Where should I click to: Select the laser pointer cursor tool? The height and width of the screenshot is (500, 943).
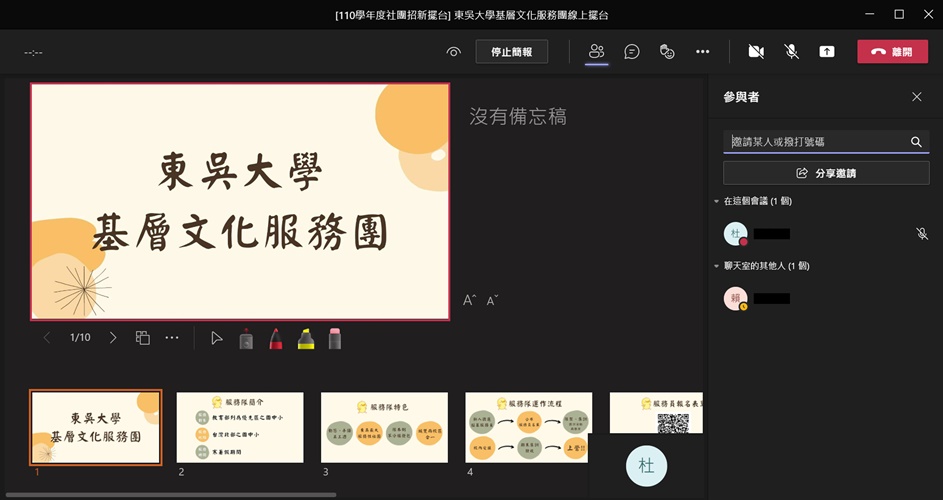pyautogui.click(x=217, y=338)
